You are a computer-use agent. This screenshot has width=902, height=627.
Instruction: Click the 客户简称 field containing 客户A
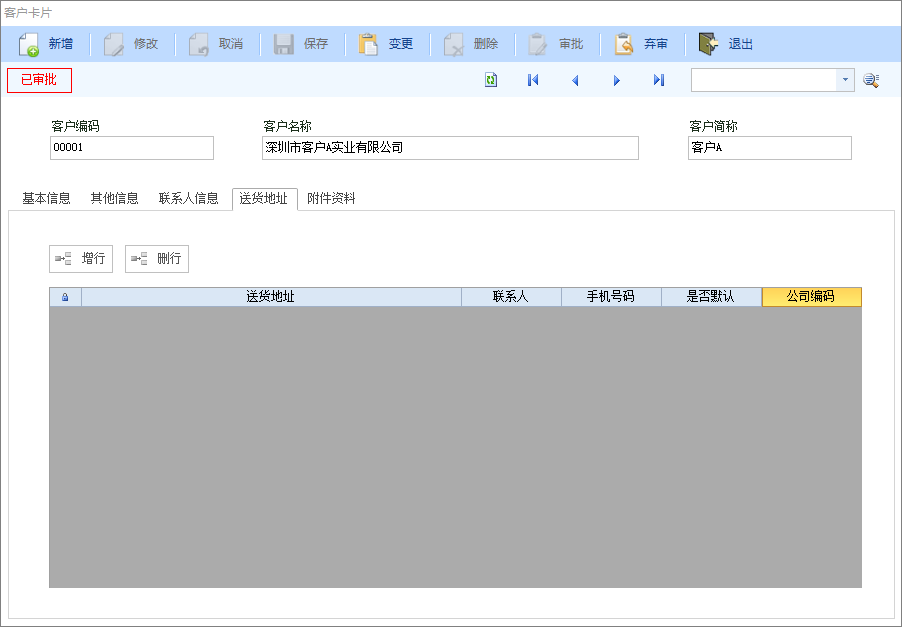pyautogui.click(x=770, y=148)
